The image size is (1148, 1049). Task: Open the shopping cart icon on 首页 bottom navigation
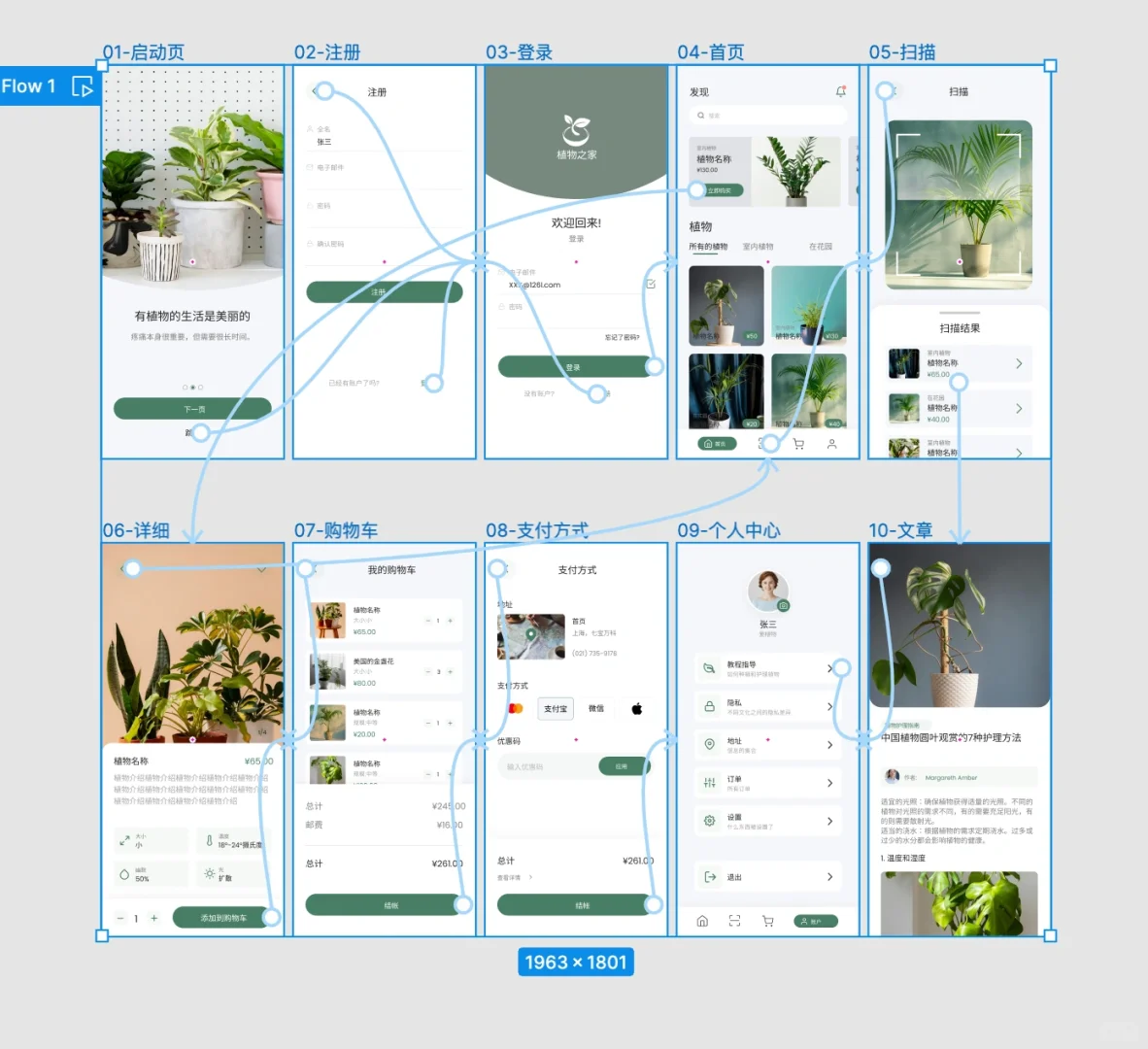pyautogui.click(x=799, y=444)
